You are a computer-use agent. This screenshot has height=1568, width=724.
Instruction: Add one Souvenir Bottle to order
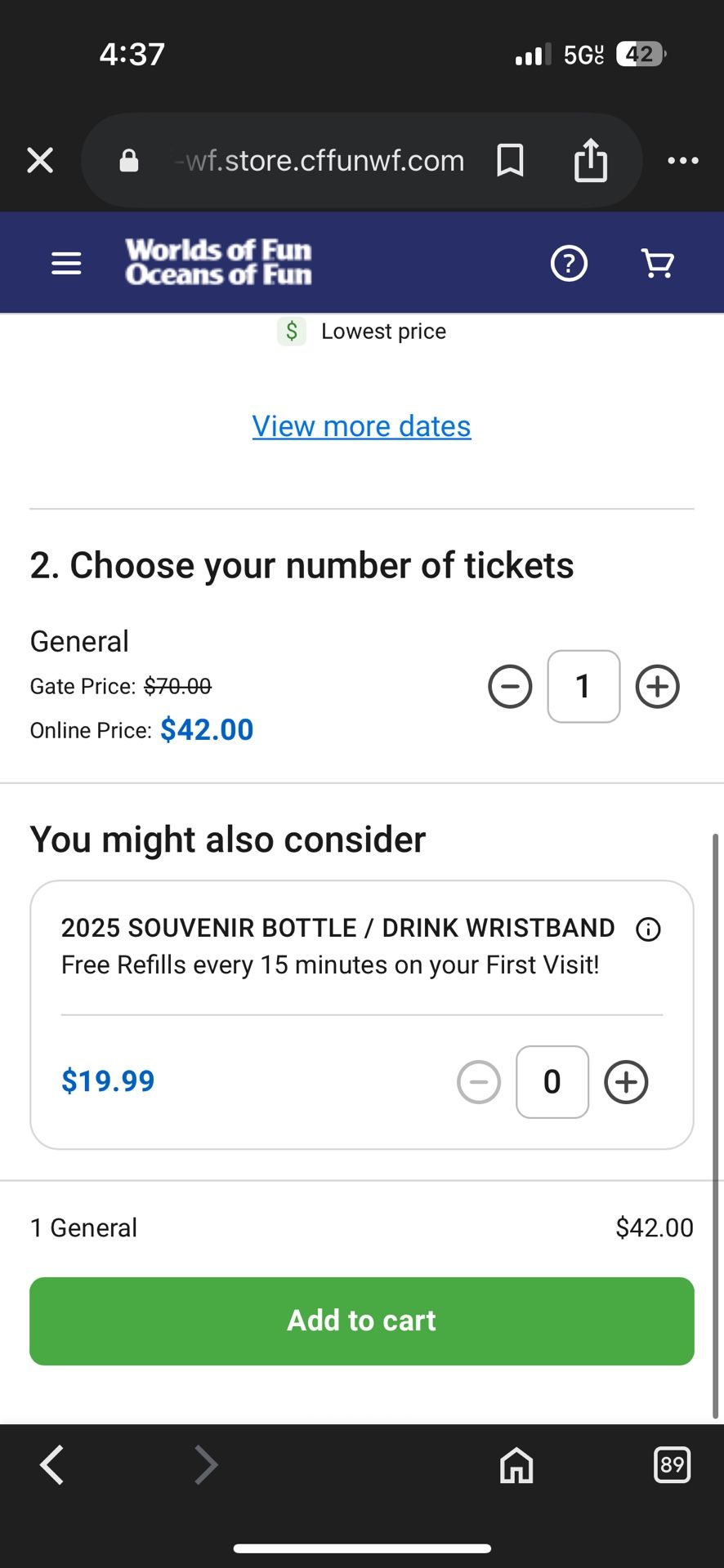coord(626,1082)
